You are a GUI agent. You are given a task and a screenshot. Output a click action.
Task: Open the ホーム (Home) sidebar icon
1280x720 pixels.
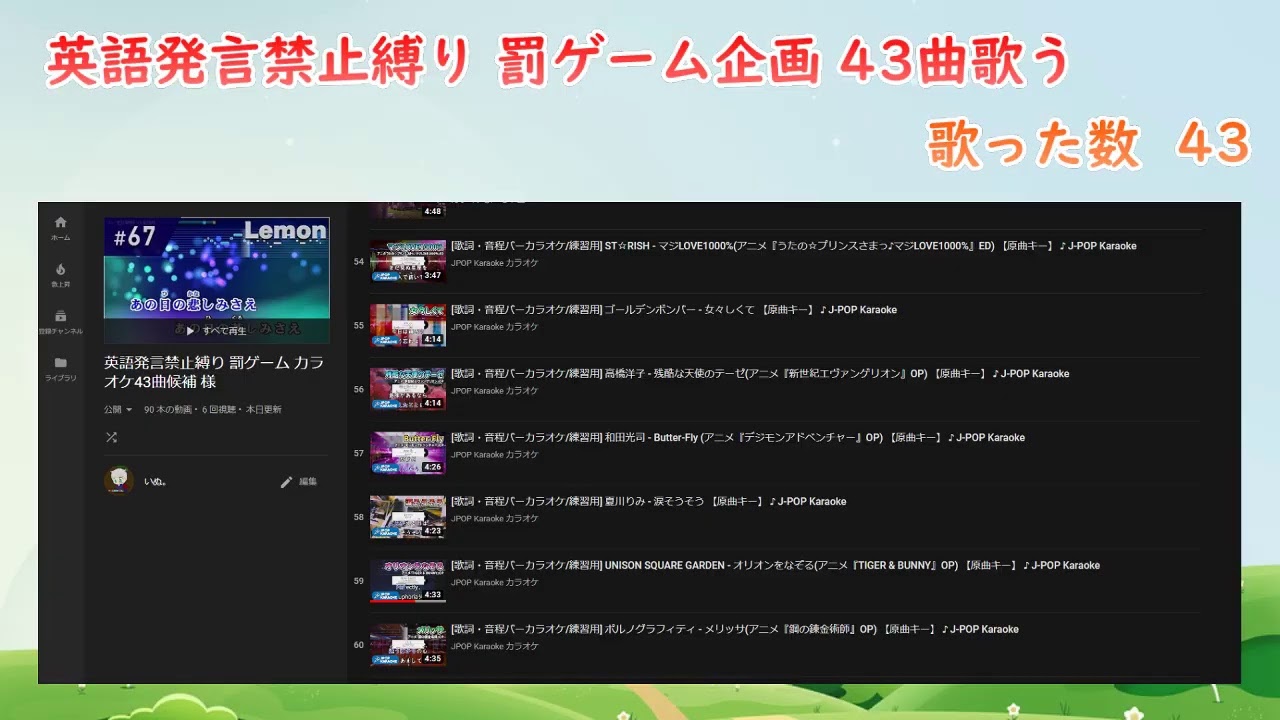(x=60, y=228)
